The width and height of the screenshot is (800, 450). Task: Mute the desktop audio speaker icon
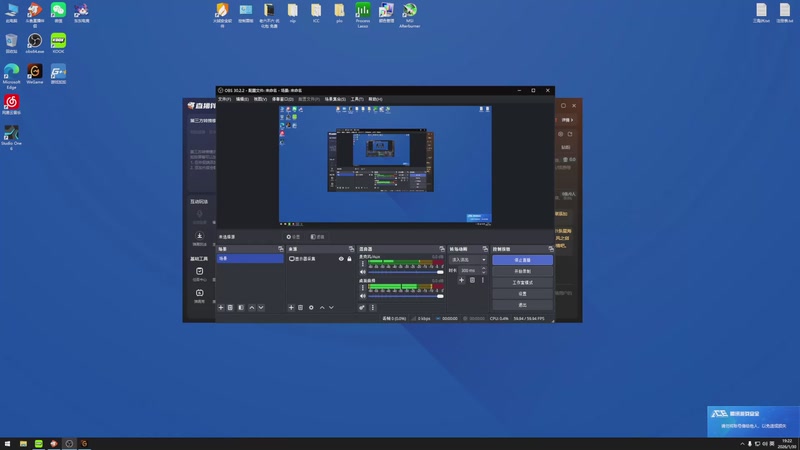pyautogui.click(x=363, y=296)
